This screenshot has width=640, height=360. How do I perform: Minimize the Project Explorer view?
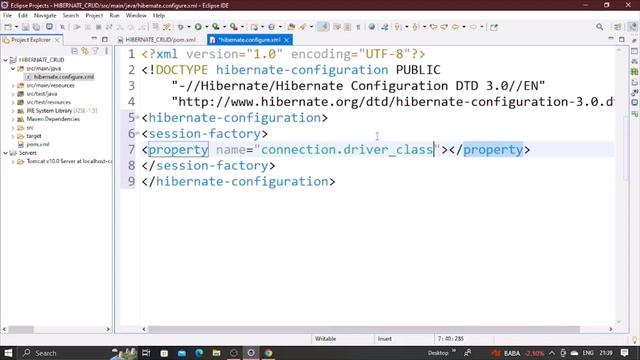tap(94, 39)
